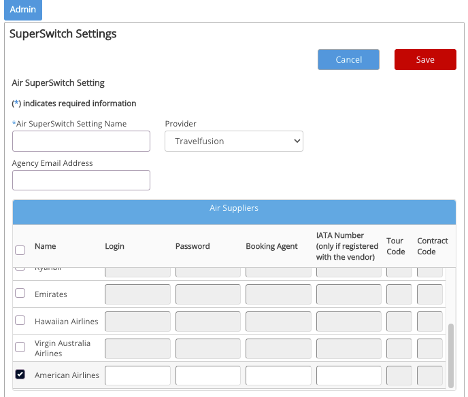Click American Airlines Booking Agent field
Viewport: 468px width, 397px height.
click(278, 376)
